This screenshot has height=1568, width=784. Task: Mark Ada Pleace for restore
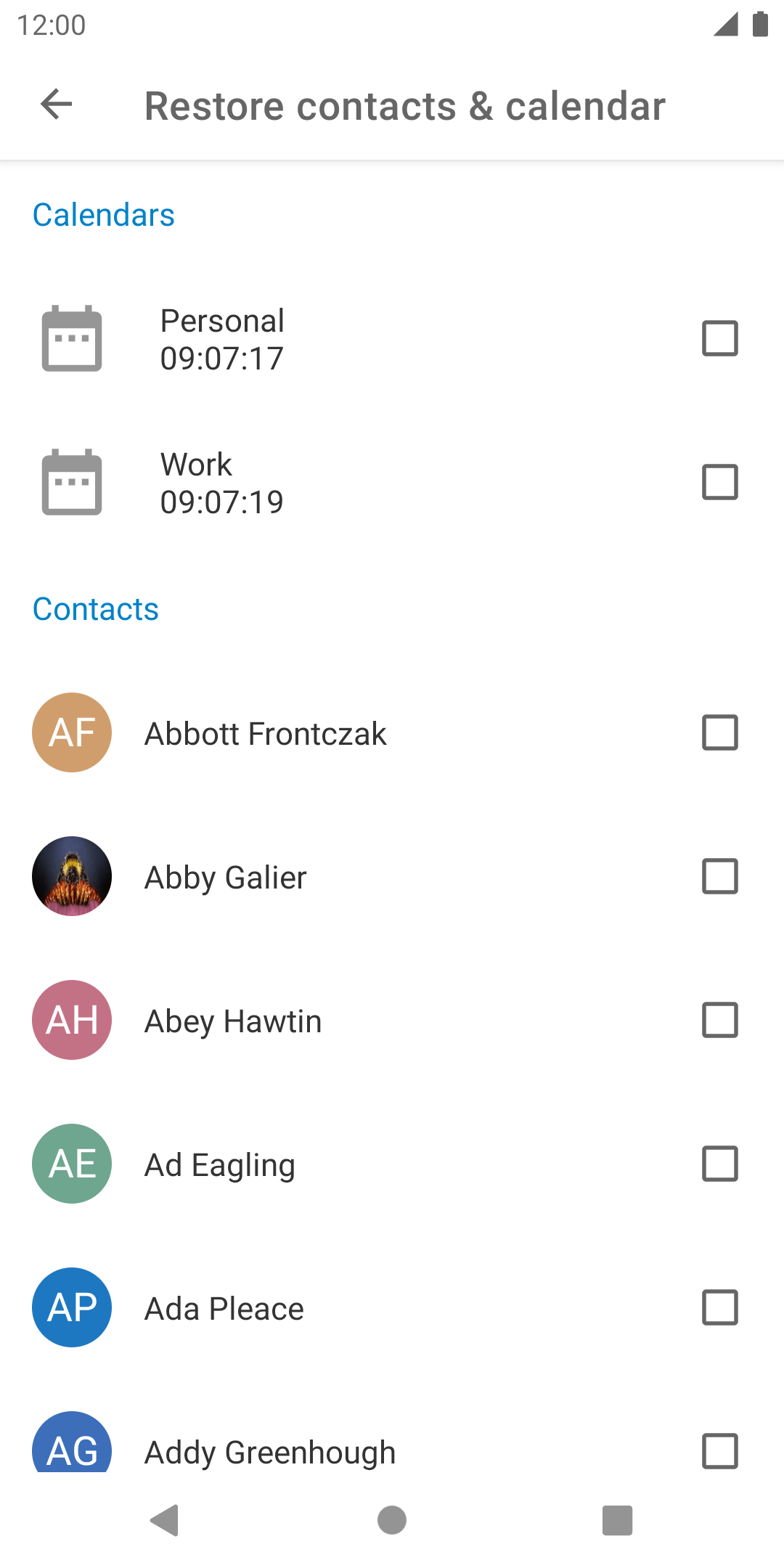(720, 1307)
